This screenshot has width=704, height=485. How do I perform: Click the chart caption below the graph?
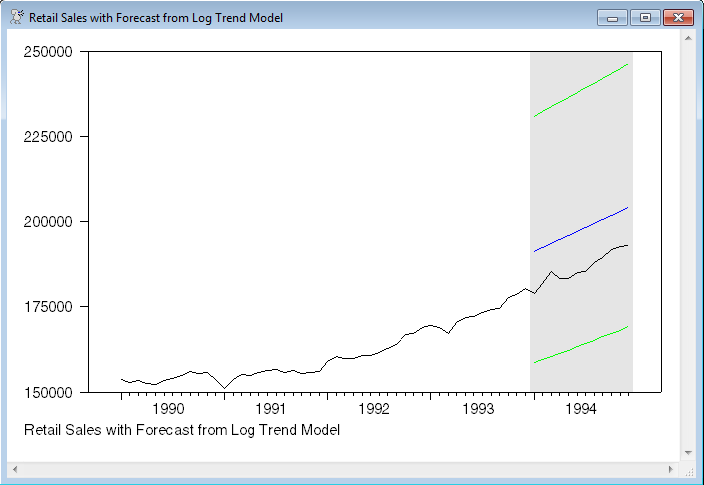[181, 430]
